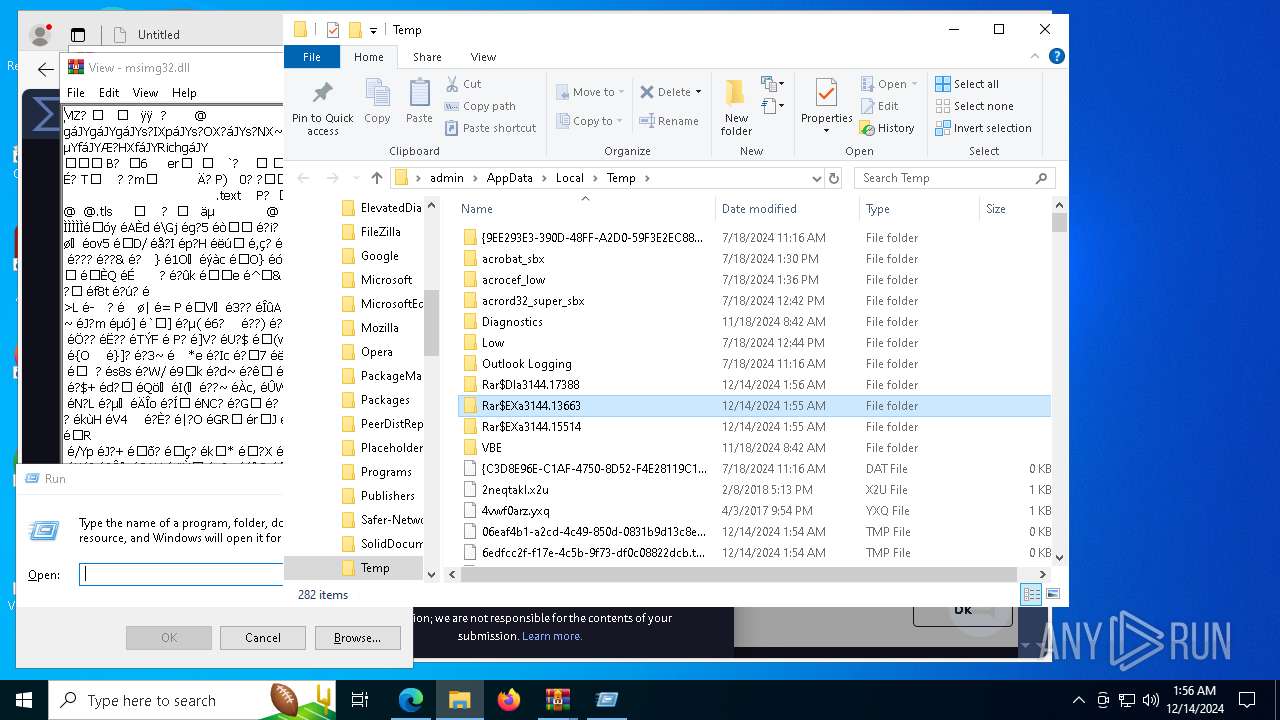
Task: Click the Open input in Run dialog
Action: click(180, 574)
